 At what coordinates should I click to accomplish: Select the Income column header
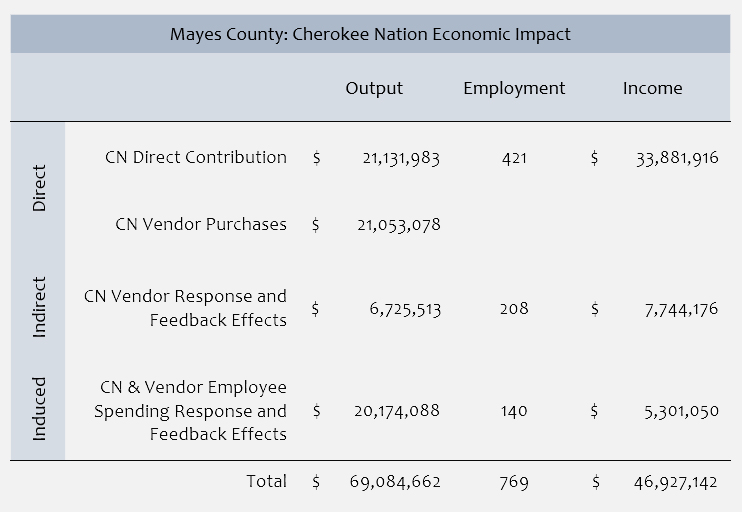(652, 88)
